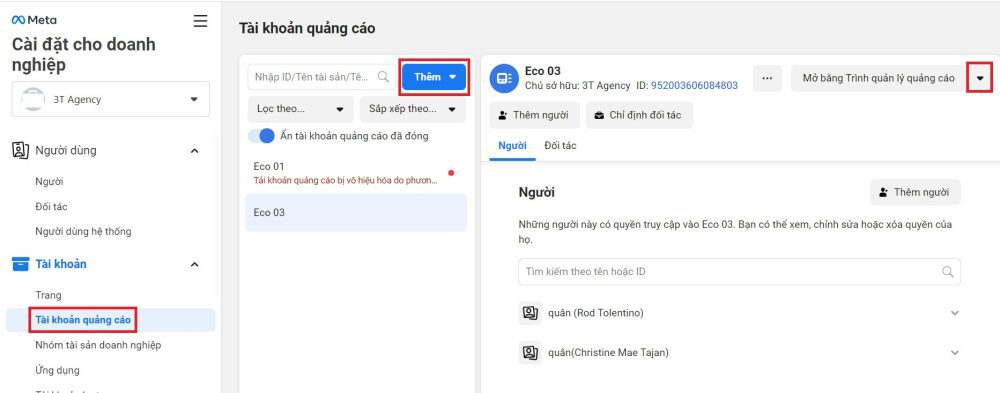Click the Nhập ID/Tên tài sản search field
The image size is (1000, 393).
pos(321,77)
